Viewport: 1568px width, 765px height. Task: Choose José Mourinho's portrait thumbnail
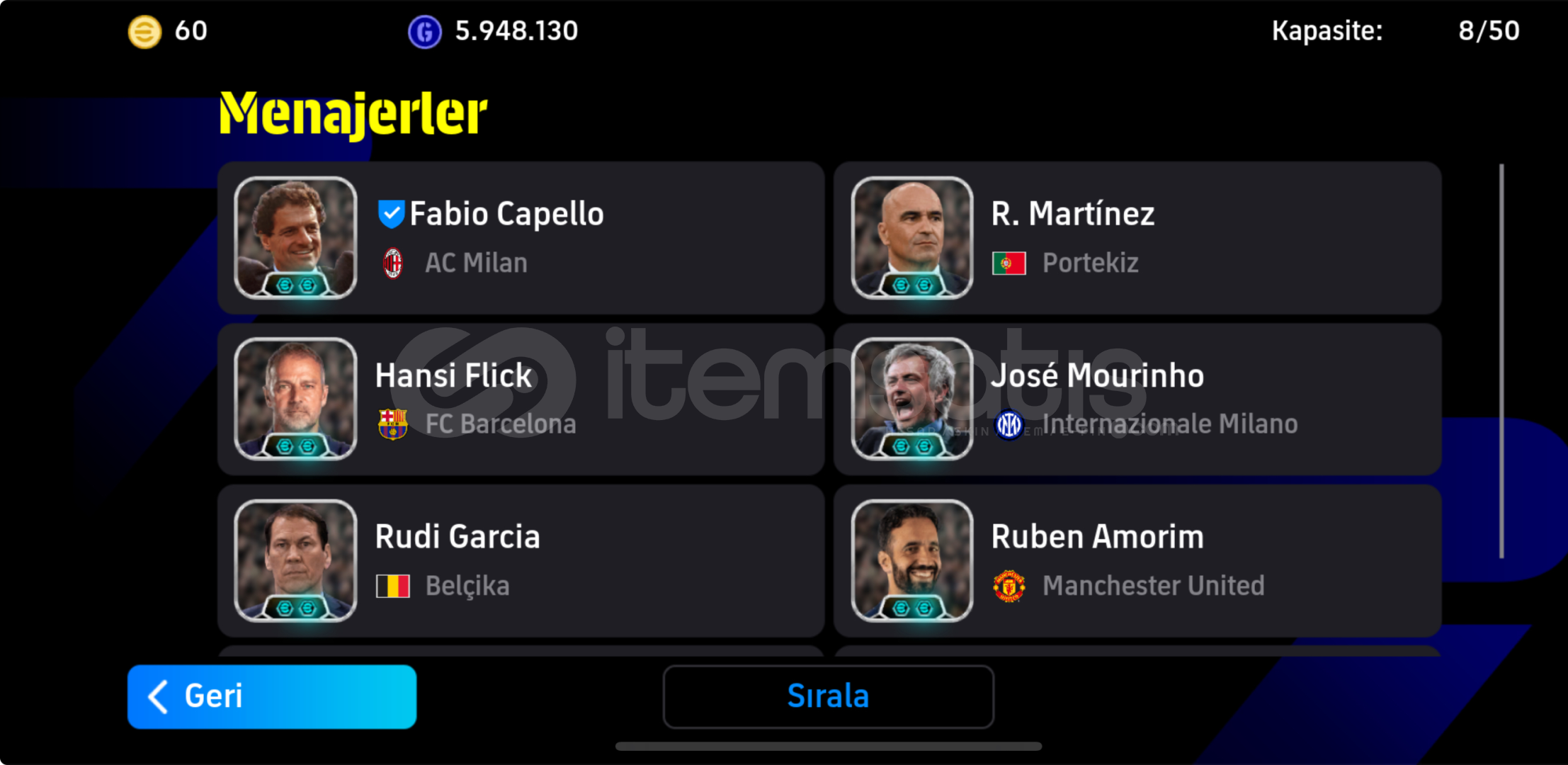click(912, 399)
